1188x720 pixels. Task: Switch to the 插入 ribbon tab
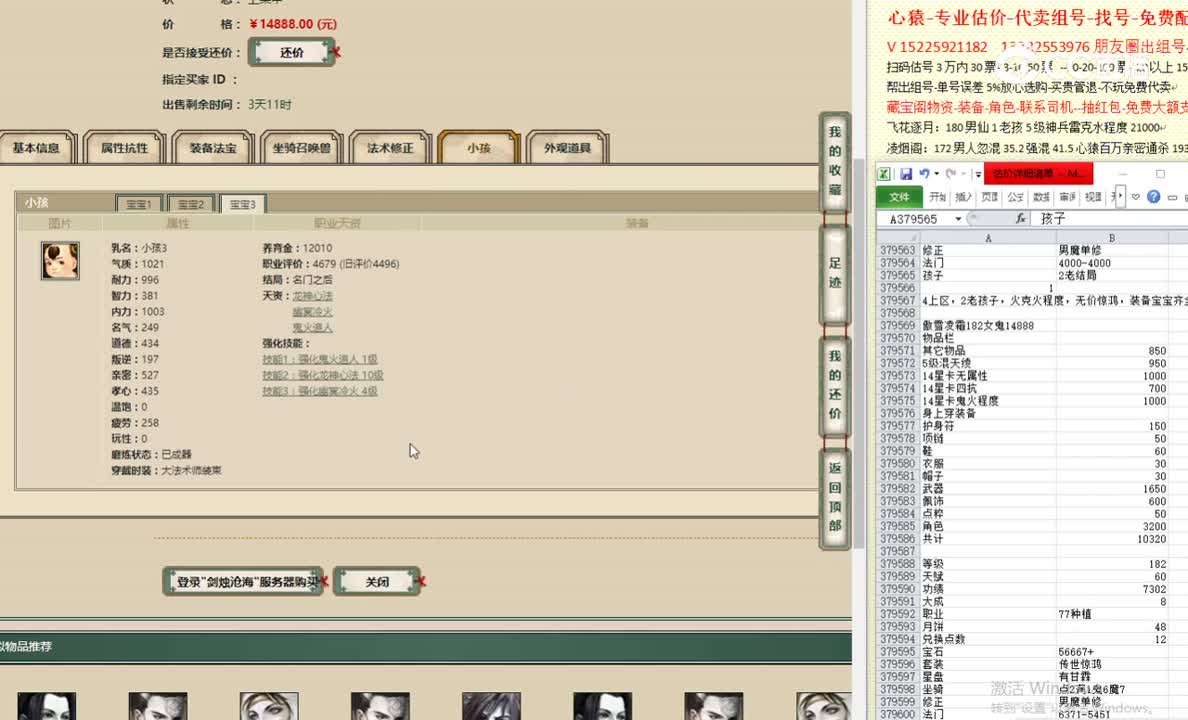click(964, 197)
